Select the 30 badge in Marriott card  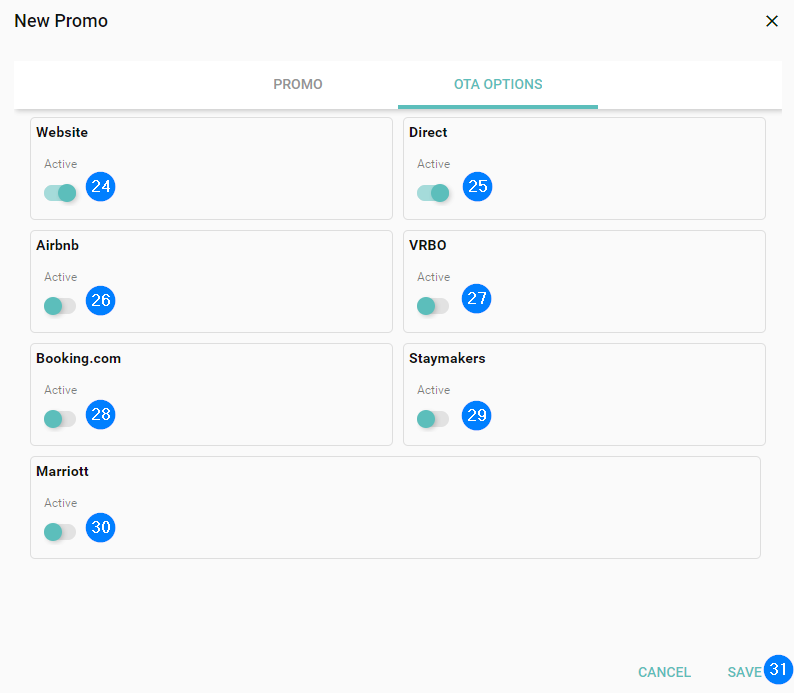point(101,527)
